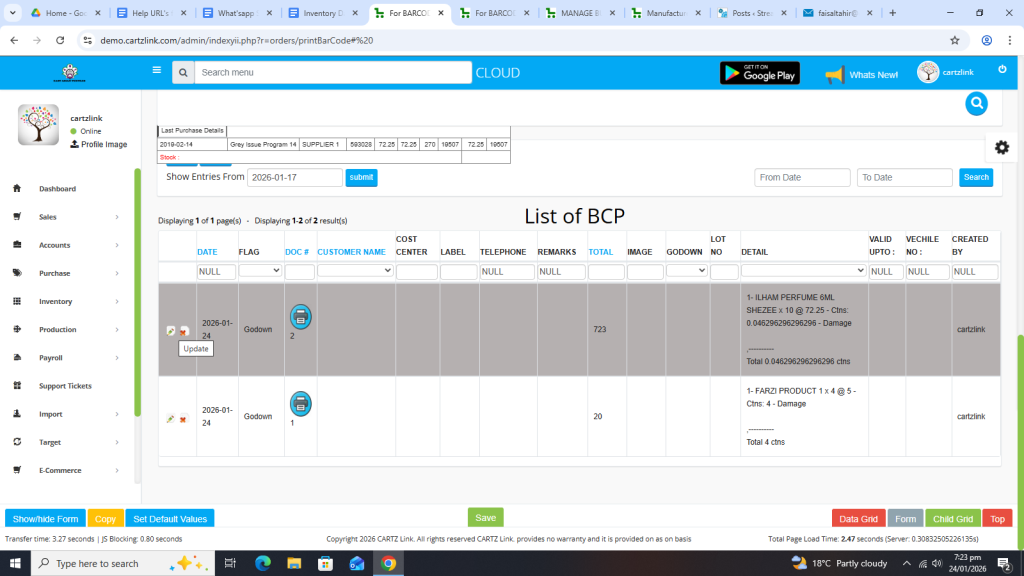Open the FLAG filter dropdown
1024x576 pixels.
(x=260, y=270)
